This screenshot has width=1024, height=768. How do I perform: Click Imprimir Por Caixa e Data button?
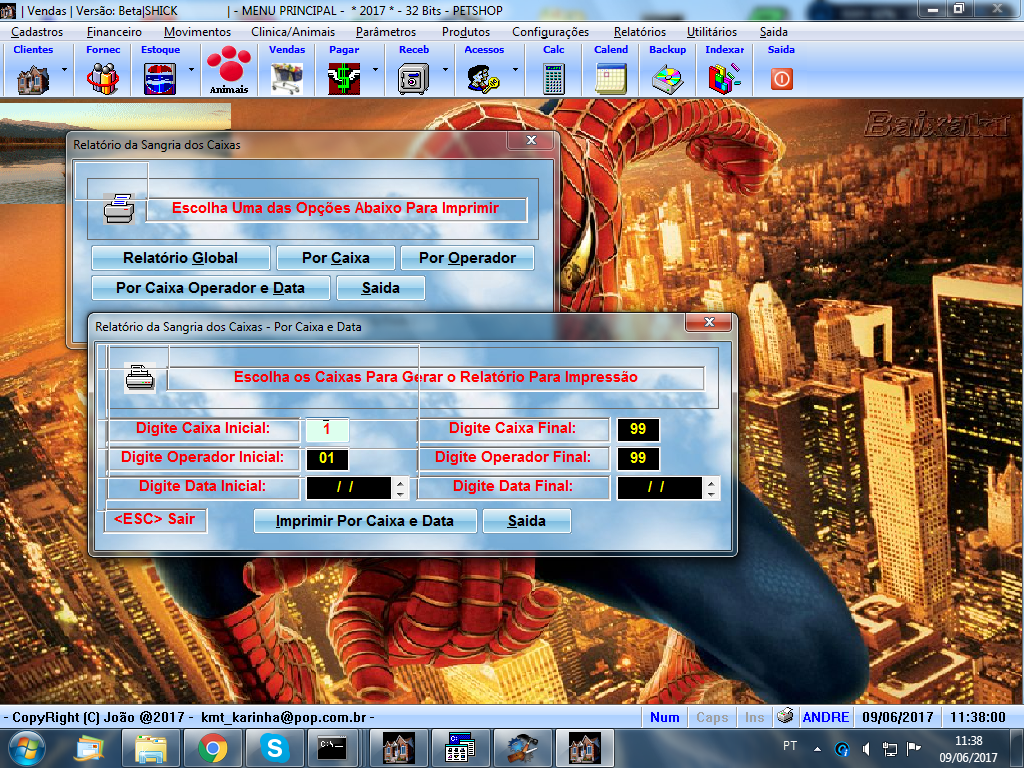pos(364,521)
